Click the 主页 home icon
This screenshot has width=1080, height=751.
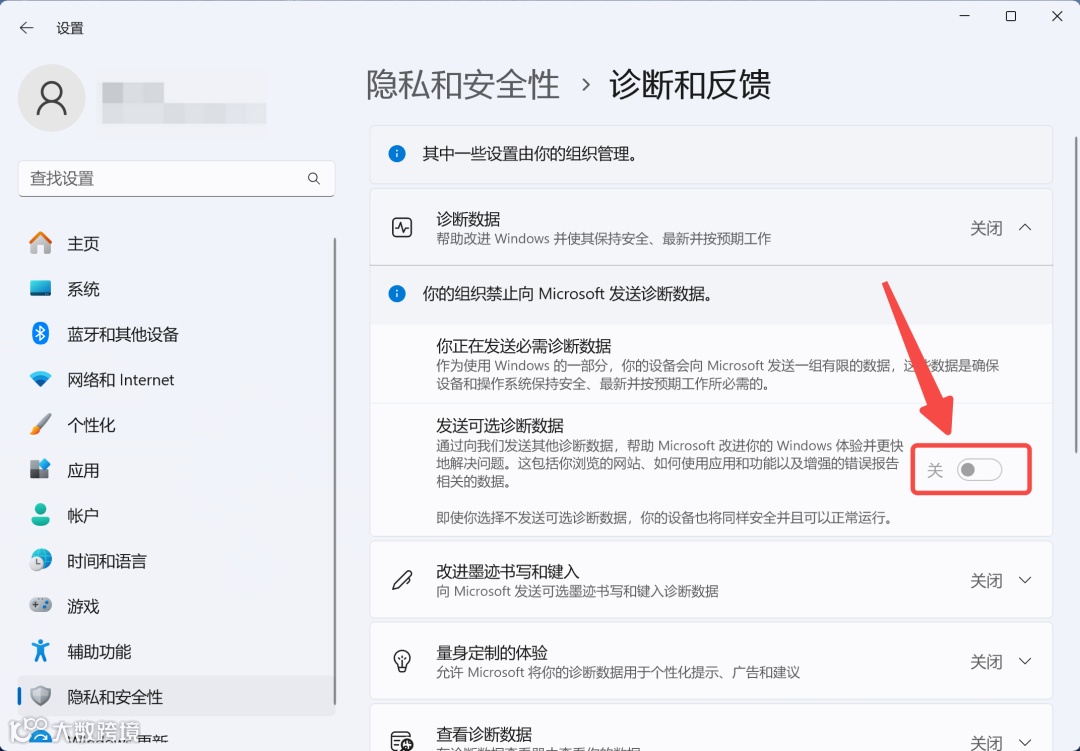(x=41, y=243)
